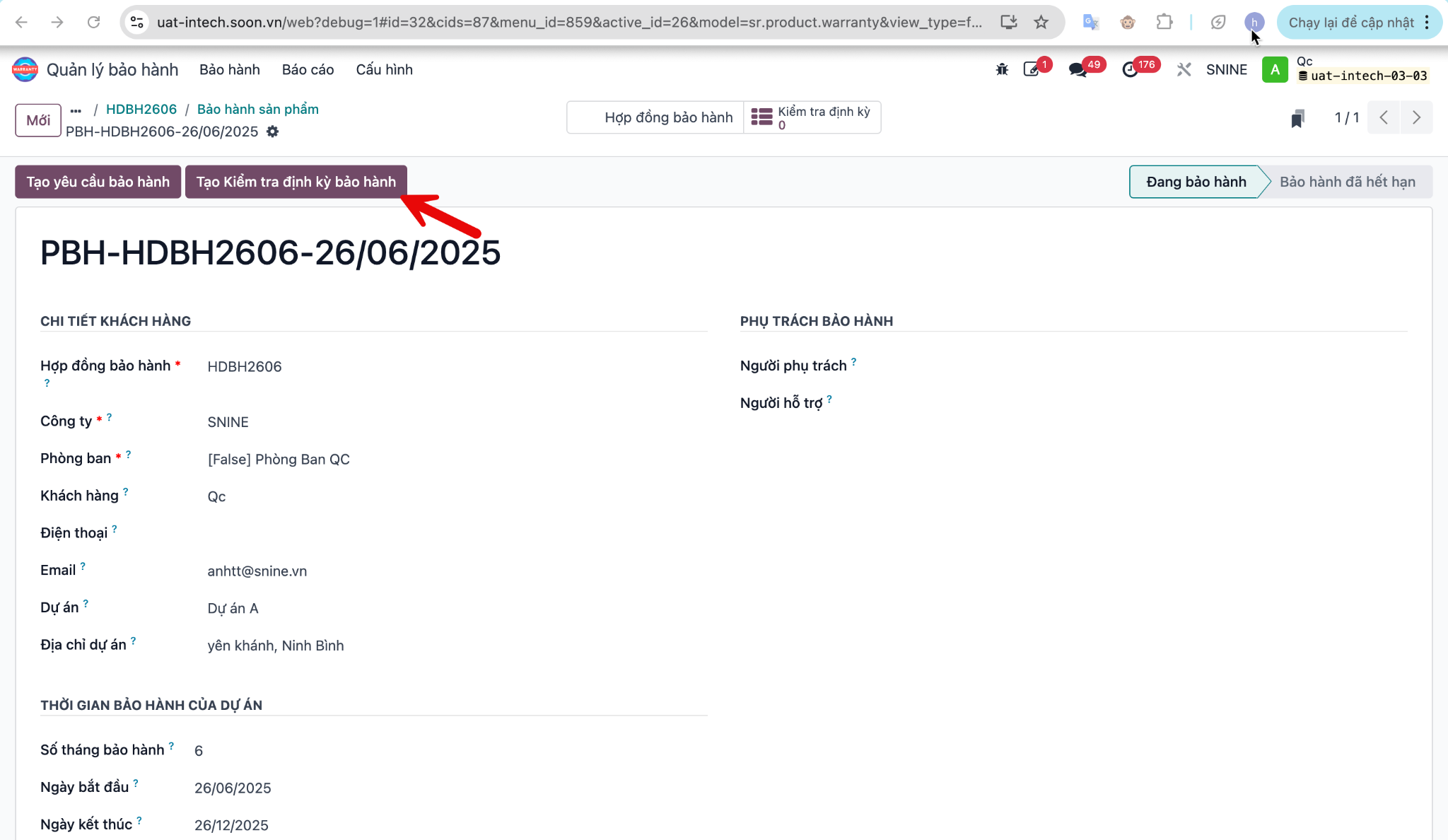Screen dimensions: 1448x840
Task: Open the Quản lý bảo hành app logo
Action: point(25,69)
